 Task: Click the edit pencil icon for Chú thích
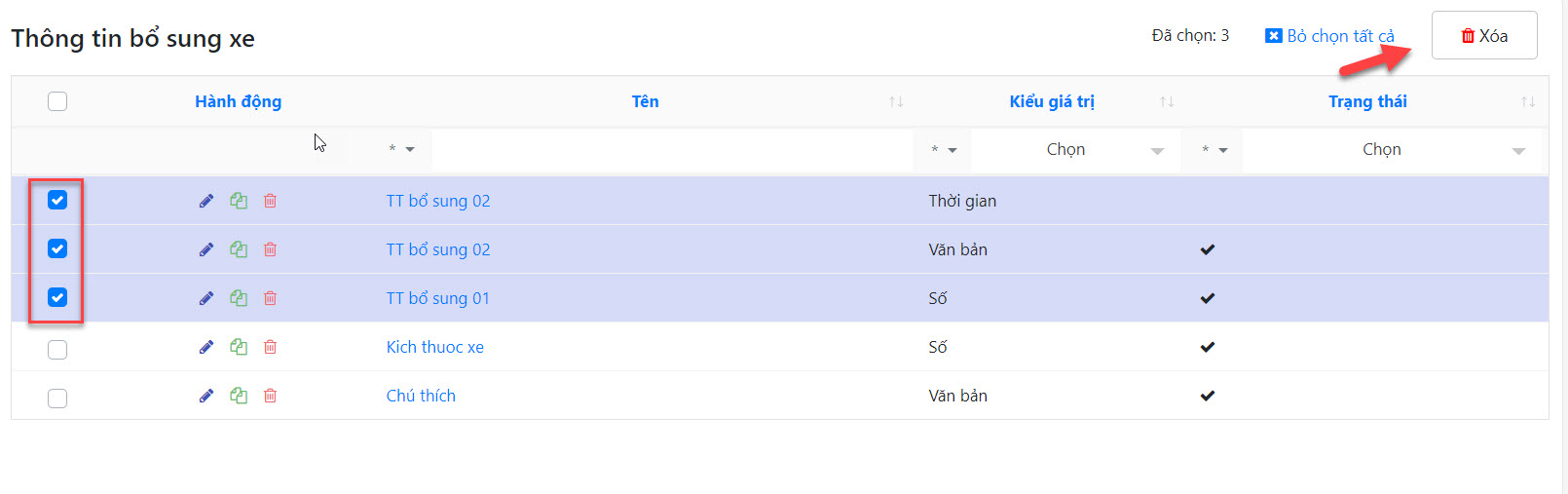(206, 396)
